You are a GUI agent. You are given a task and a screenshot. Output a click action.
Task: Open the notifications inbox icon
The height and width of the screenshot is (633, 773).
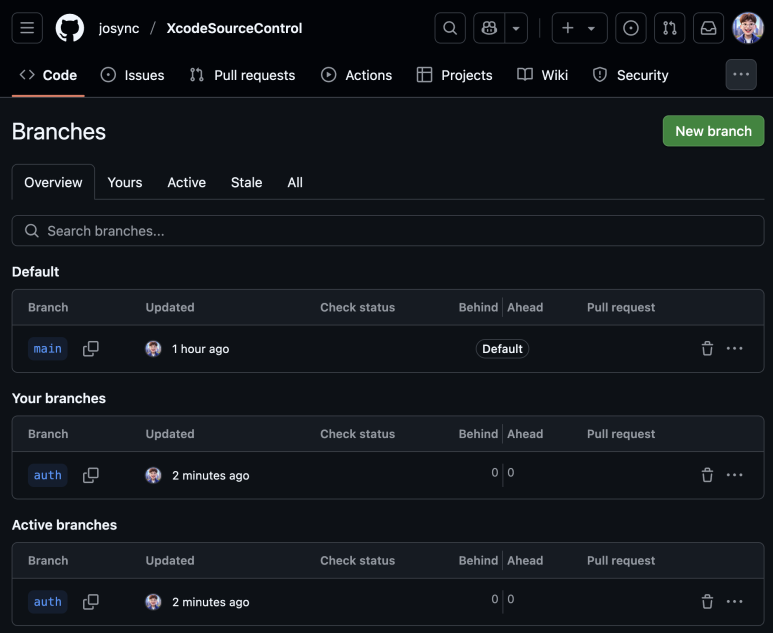click(708, 28)
